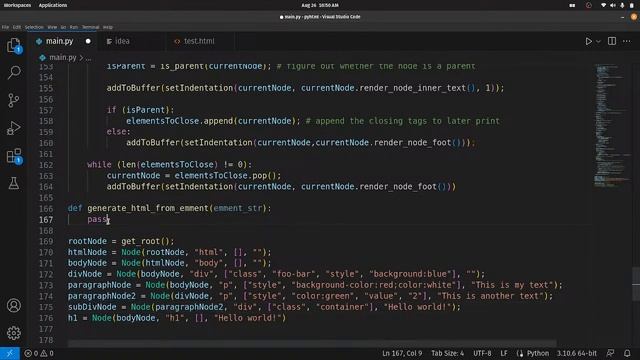Screen dimensions: 640x360
Task: Open the Testing flask view
Action: point(14,183)
